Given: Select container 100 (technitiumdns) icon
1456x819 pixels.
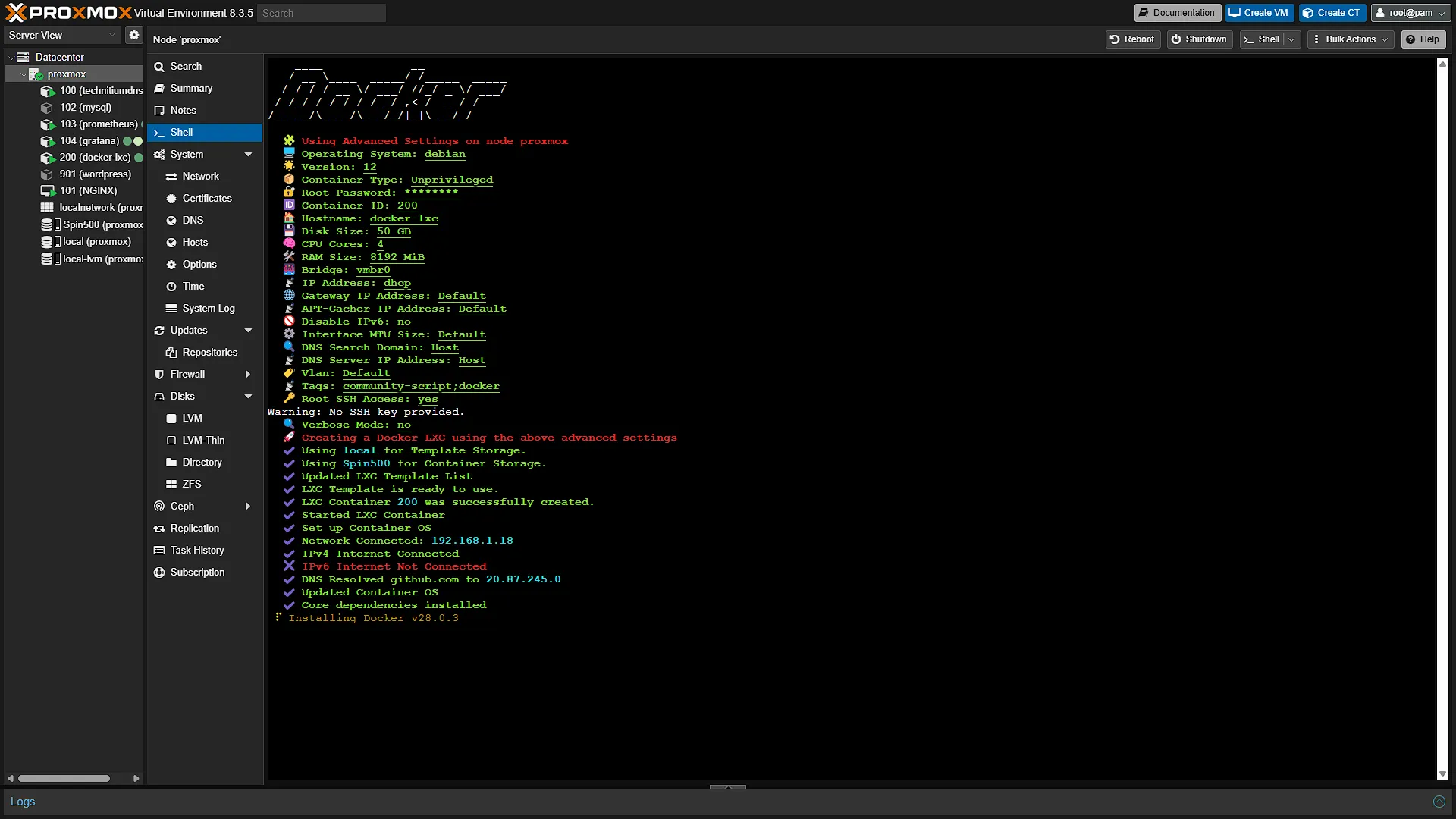Looking at the screenshot, I should [x=47, y=91].
